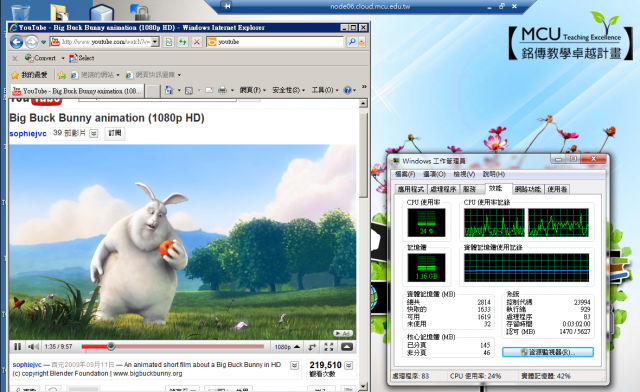Switch to the 處理程序 processes tab
640x392 pixels.
(443, 189)
